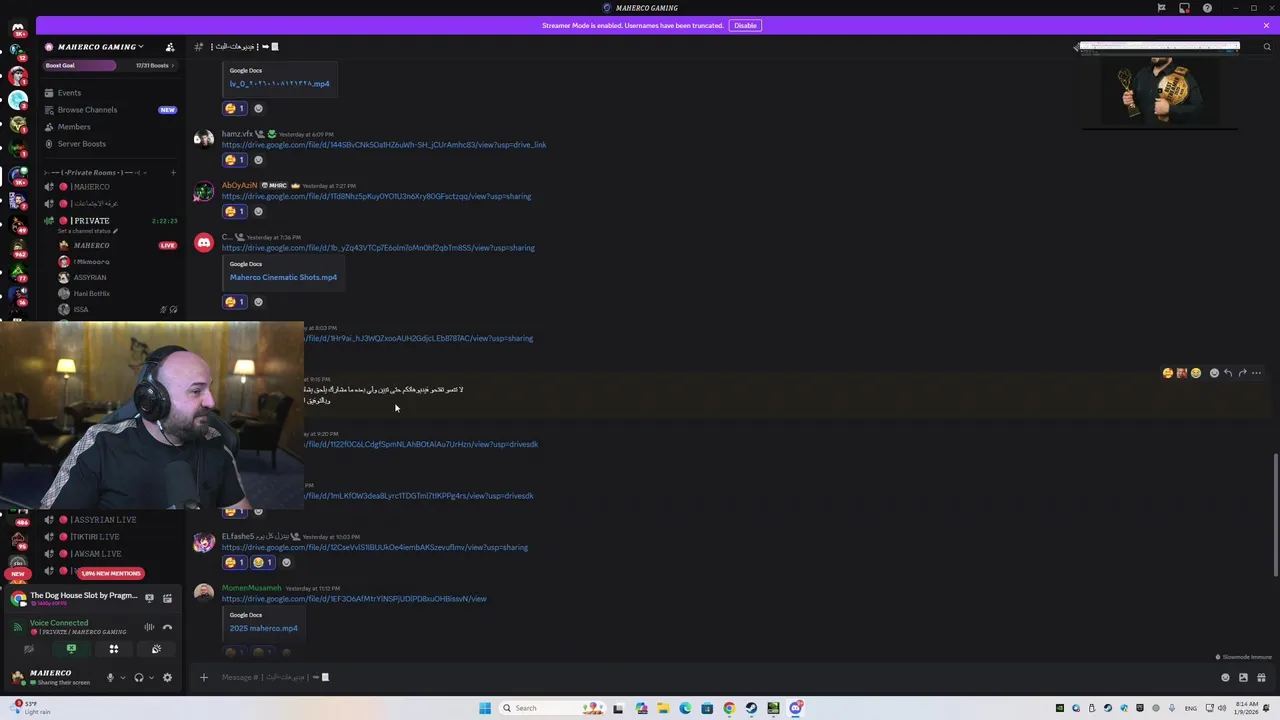This screenshot has width=1280, height=720.
Task: Open the soundboard button
Action: click(x=156, y=649)
